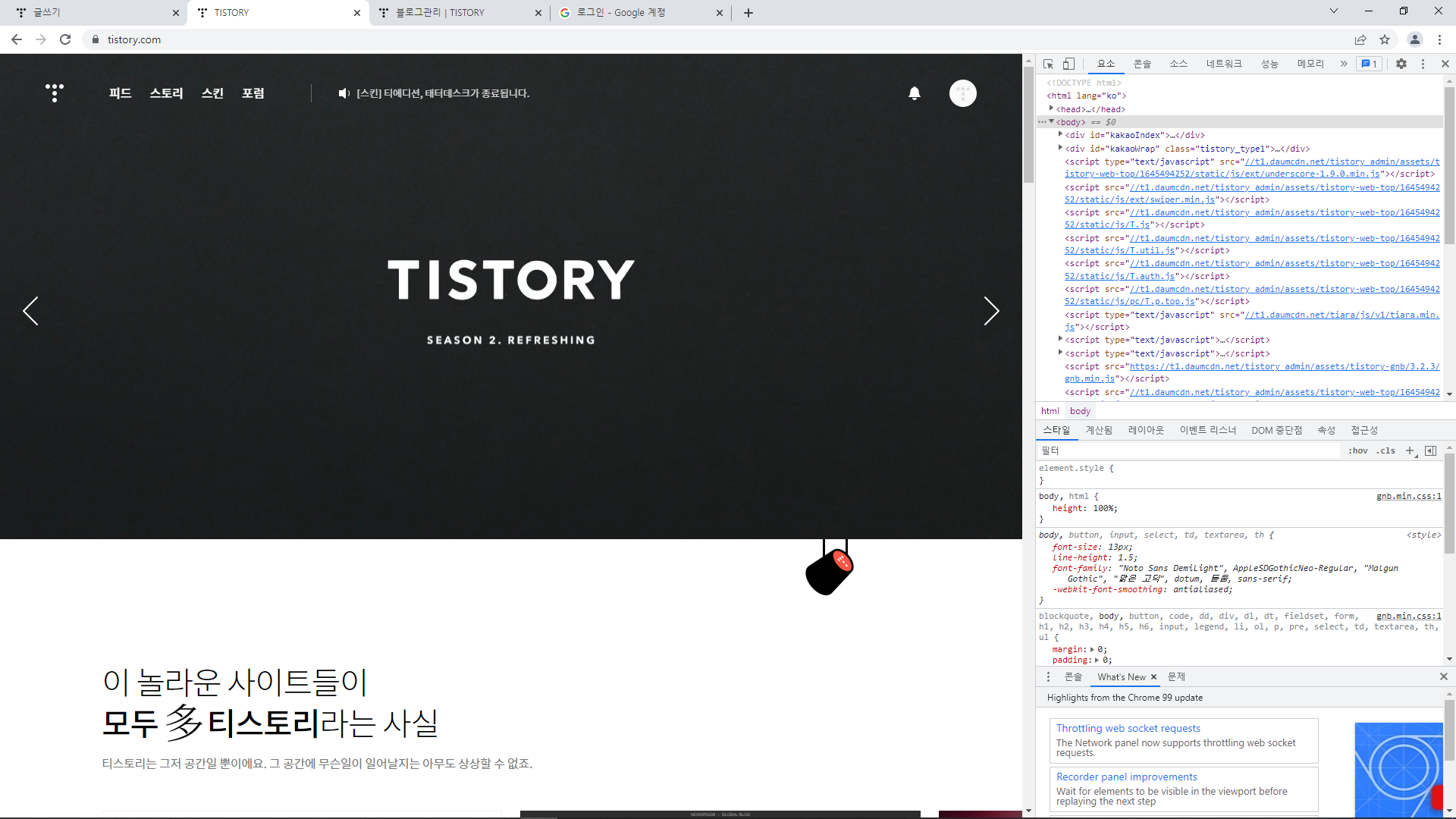This screenshot has height=819, width=1456.
Task: Switch to the 이벤트 리스너 subtab
Action: (1208, 430)
